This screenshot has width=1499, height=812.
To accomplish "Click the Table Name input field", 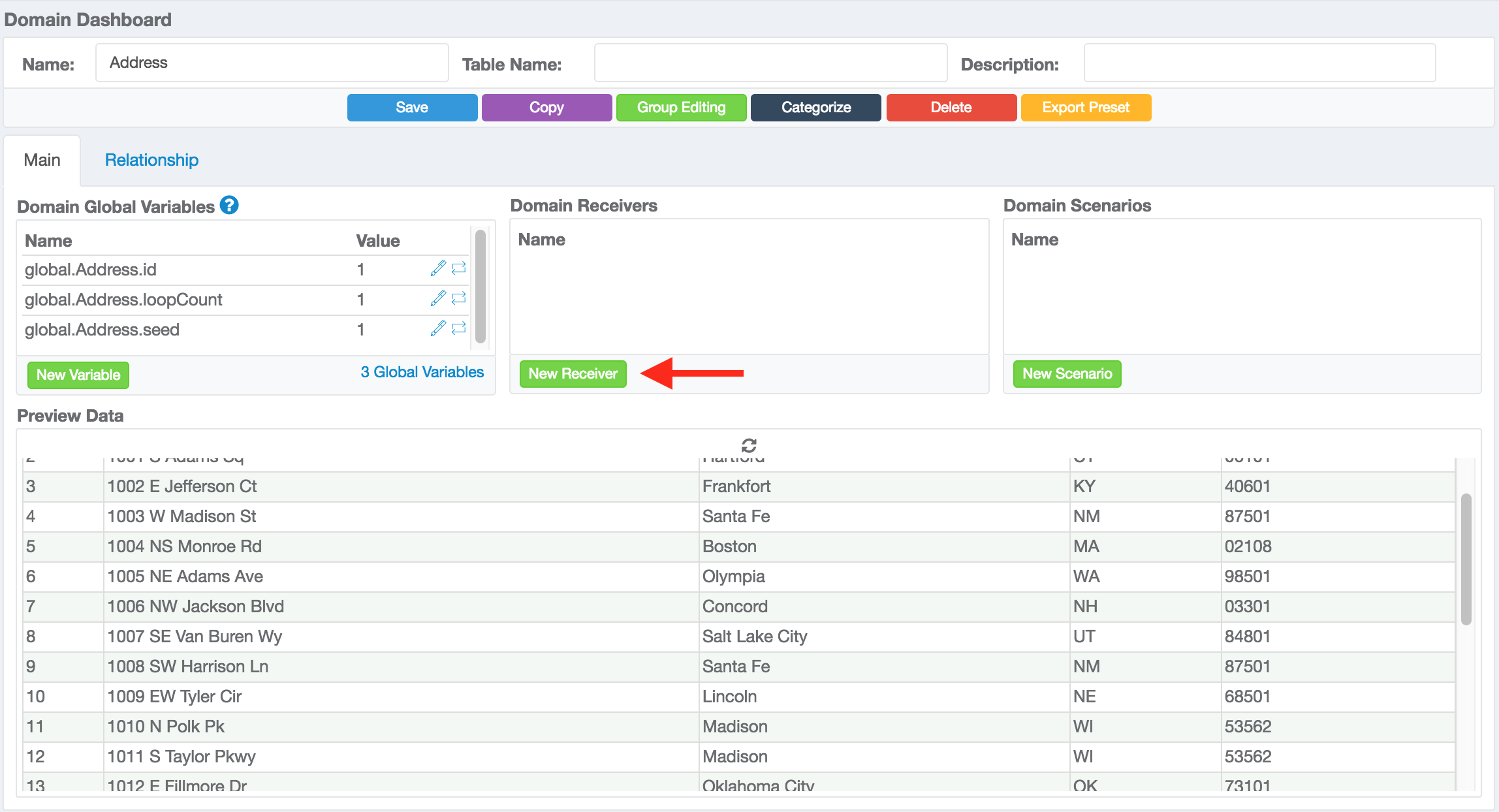I will click(x=770, y=63).
